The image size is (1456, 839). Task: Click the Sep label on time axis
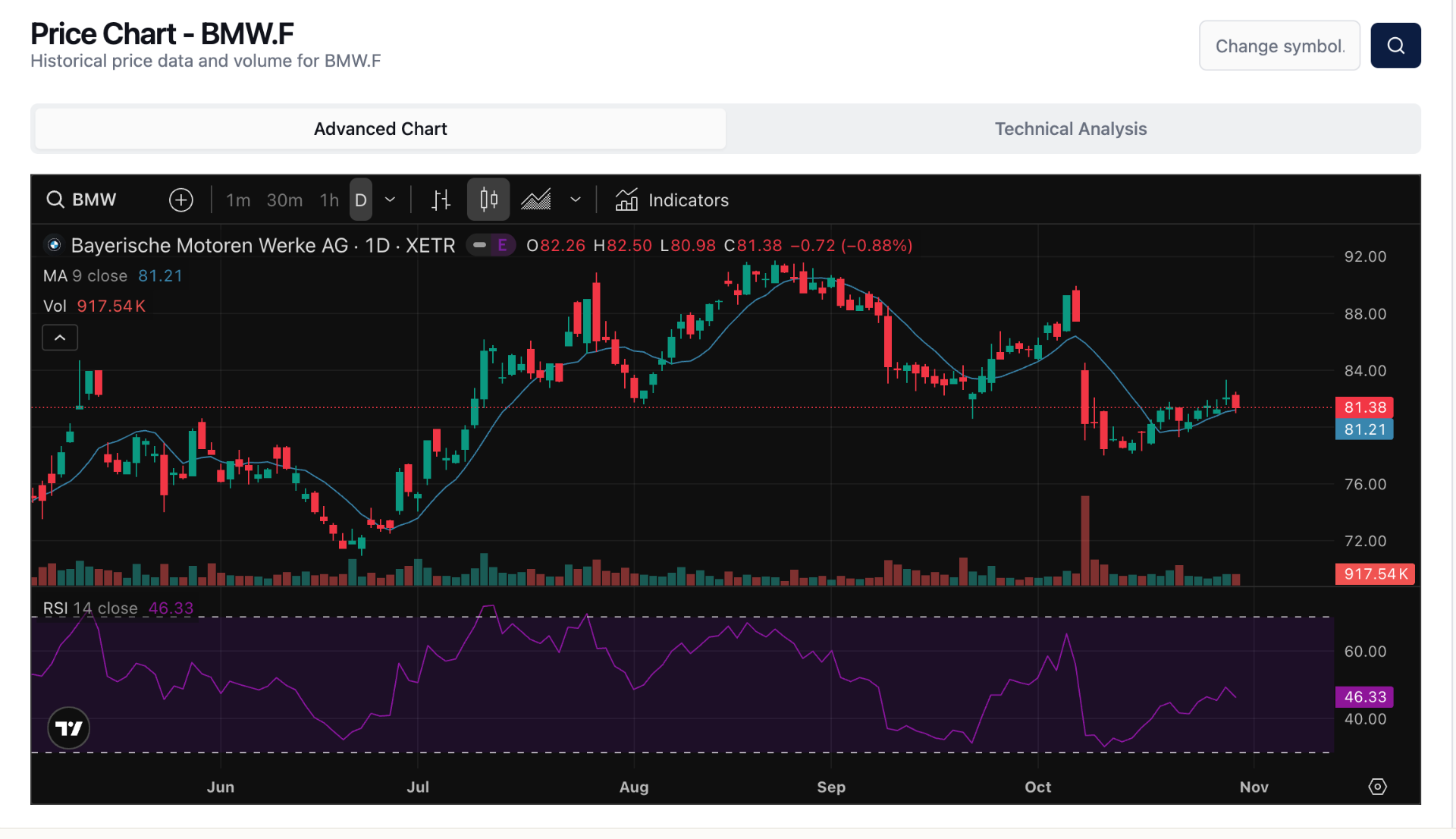(831, 787)
